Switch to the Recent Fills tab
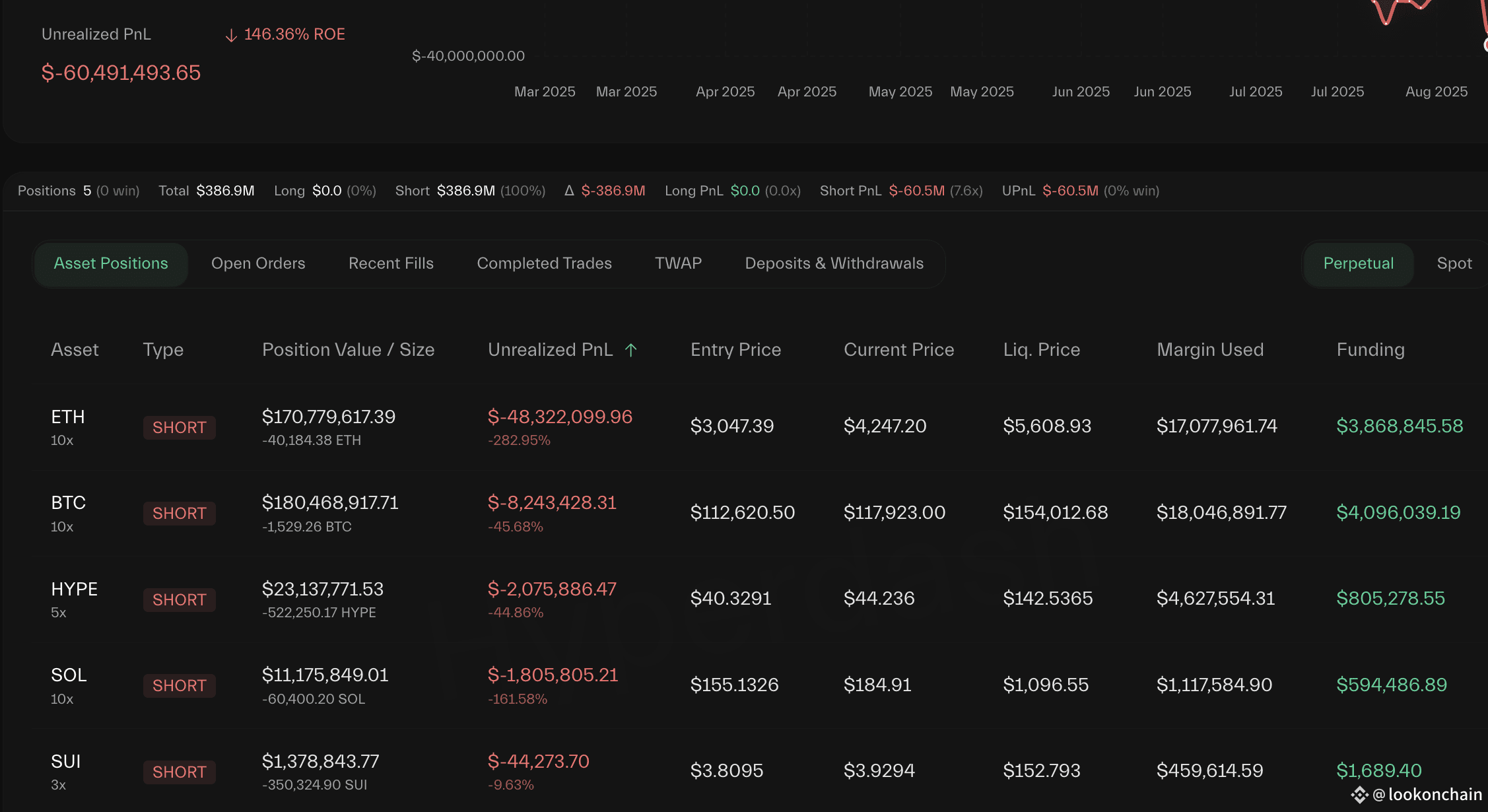 tap(390, 263)
